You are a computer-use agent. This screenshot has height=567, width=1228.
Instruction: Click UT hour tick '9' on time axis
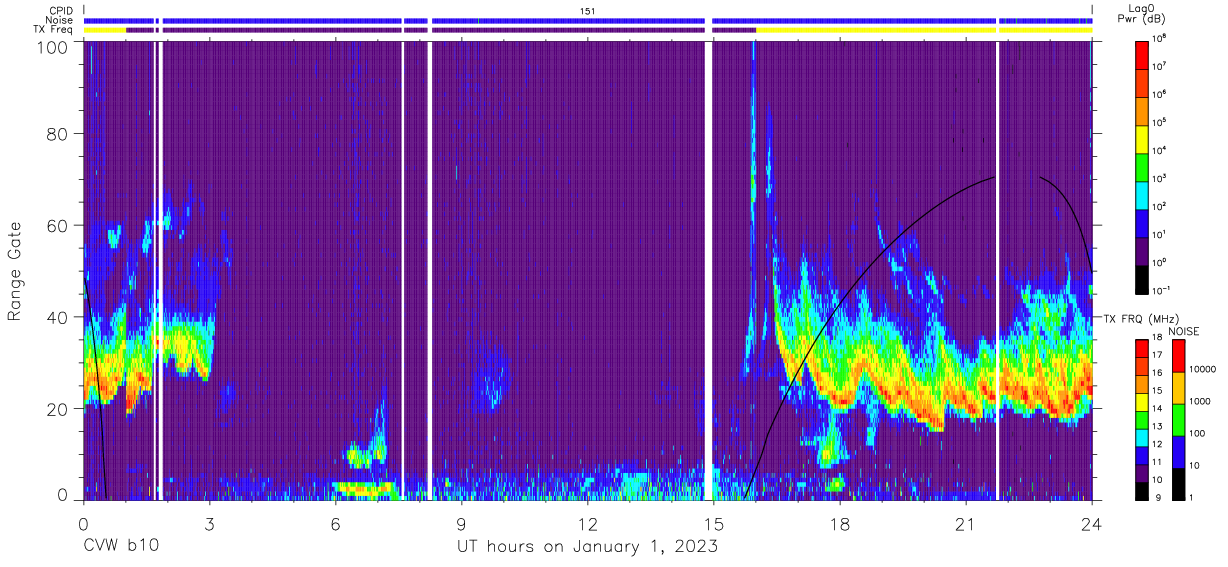pos(461,522)
